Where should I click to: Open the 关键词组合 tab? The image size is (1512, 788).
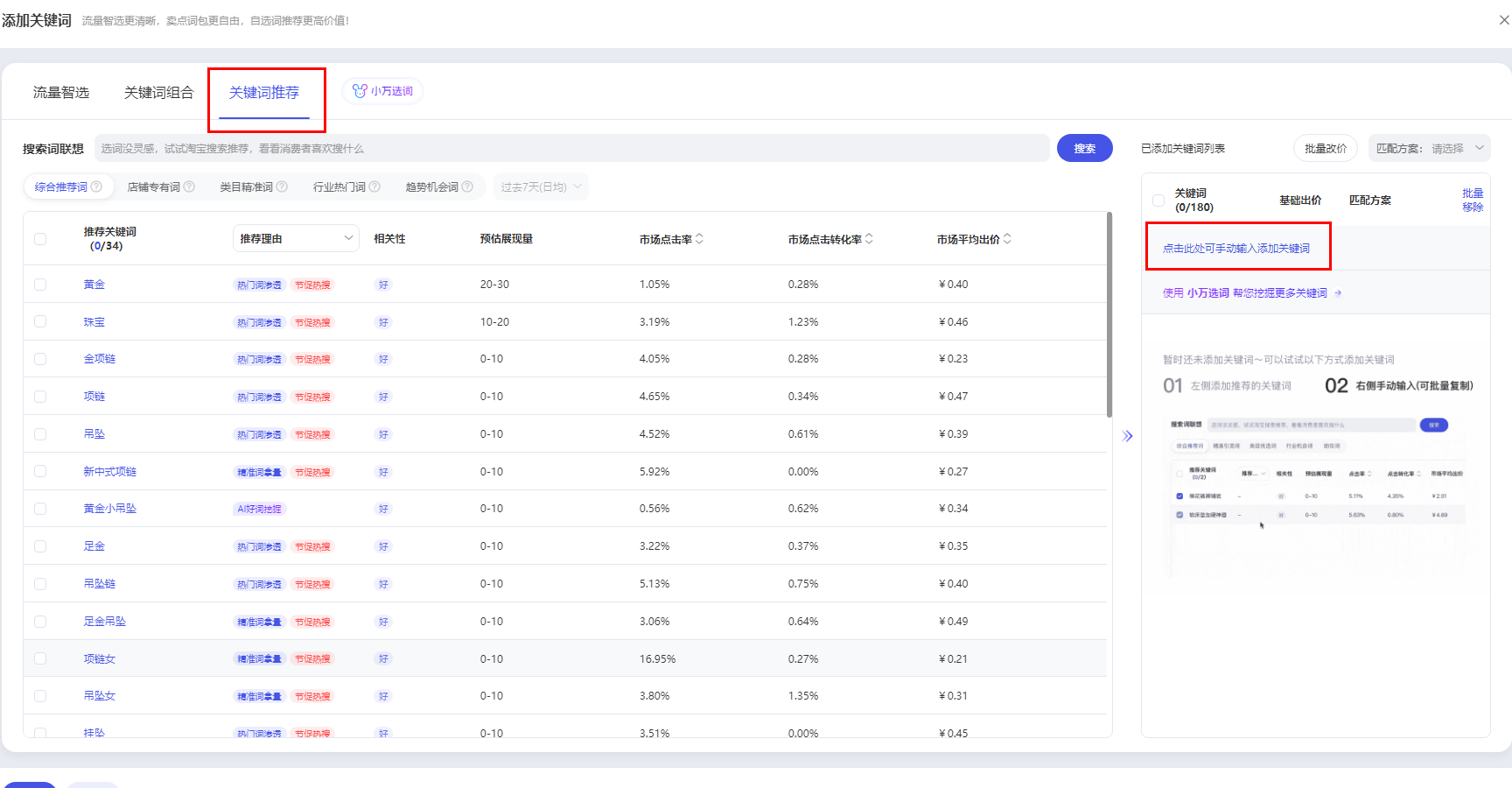pos(158,93)
